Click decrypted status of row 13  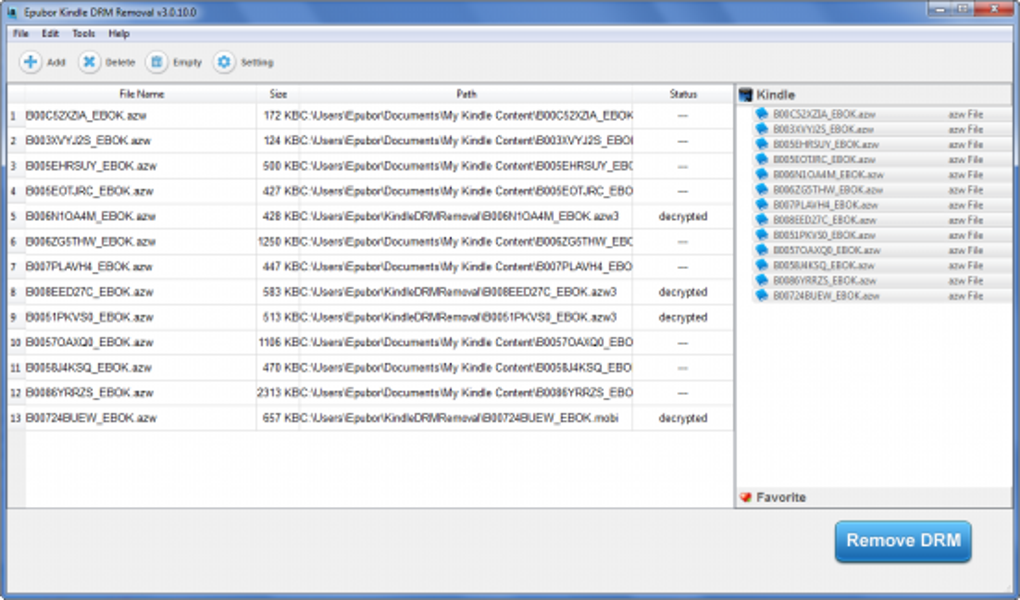(682, 418)
